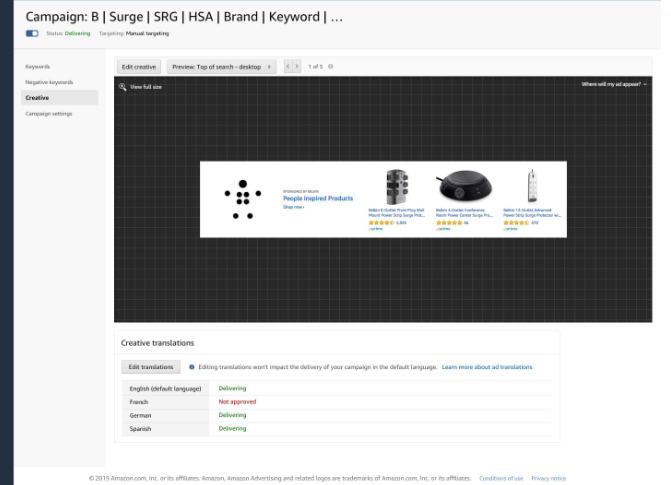Viewport: 671px width, 485px height.
Task: Expand Where will my ad appear
Action: 614,84
